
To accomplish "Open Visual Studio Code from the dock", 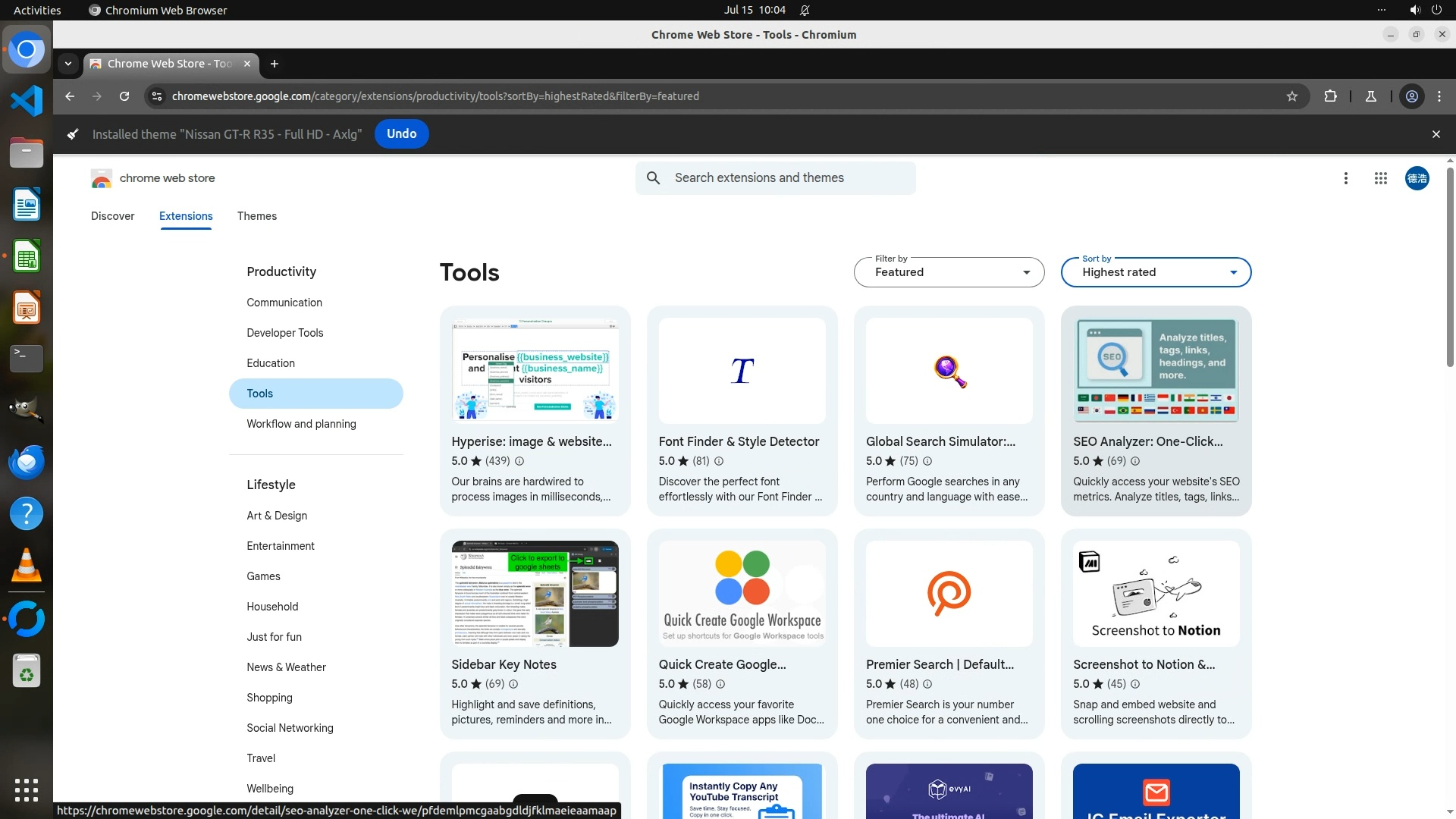I will click(x=27, y=101).
